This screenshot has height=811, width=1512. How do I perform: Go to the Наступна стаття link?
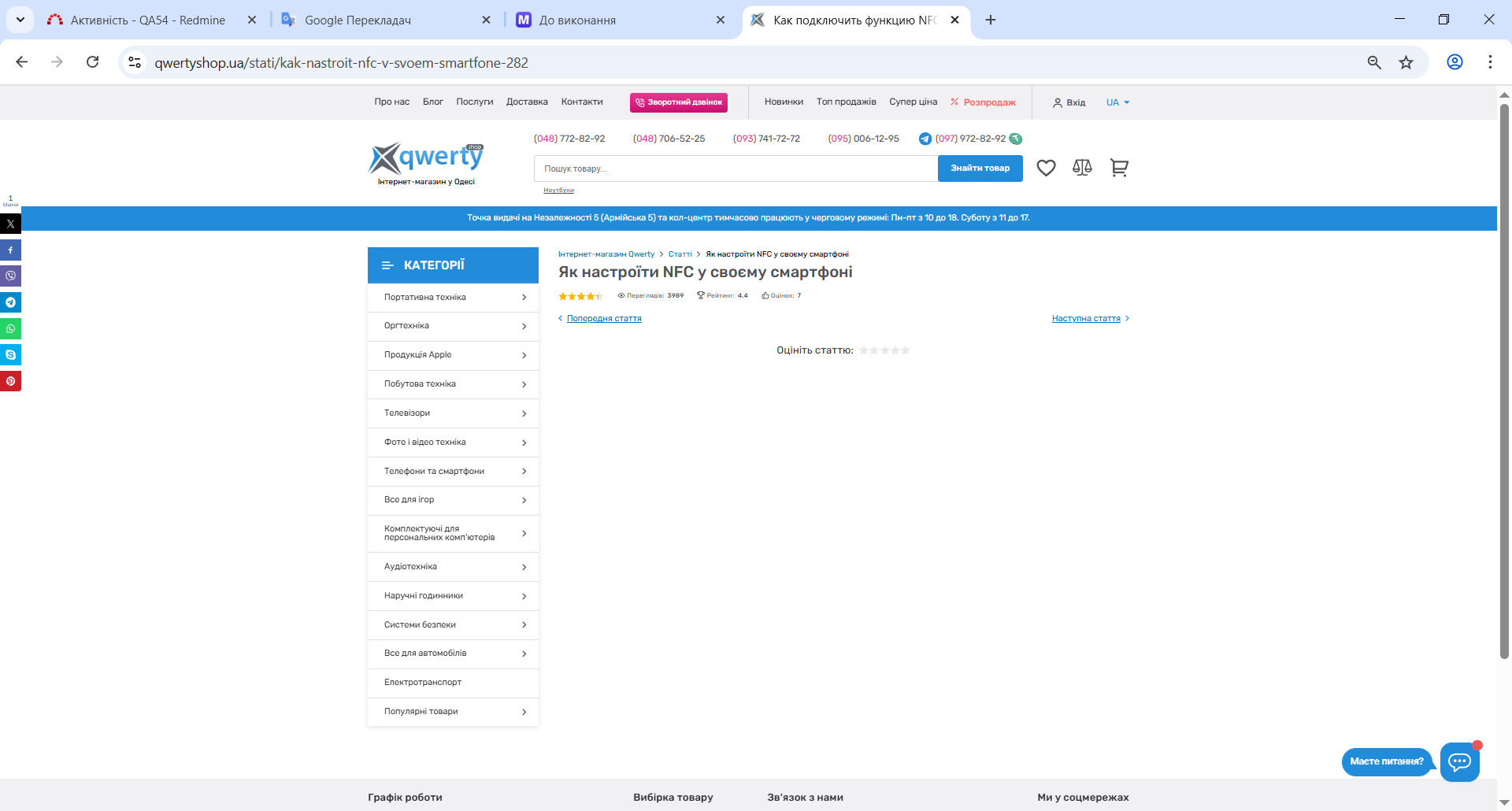[1086, 319]
